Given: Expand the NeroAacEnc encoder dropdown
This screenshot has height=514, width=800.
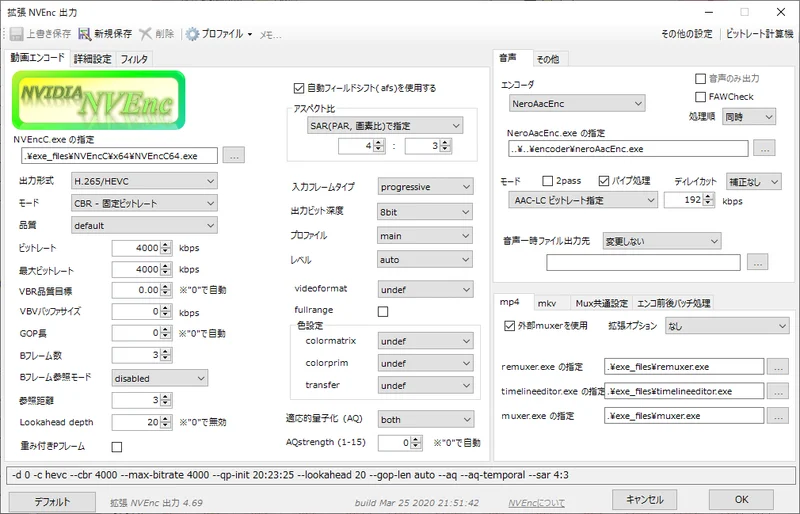Looking at the screenshot, I should tap(576, 103).
